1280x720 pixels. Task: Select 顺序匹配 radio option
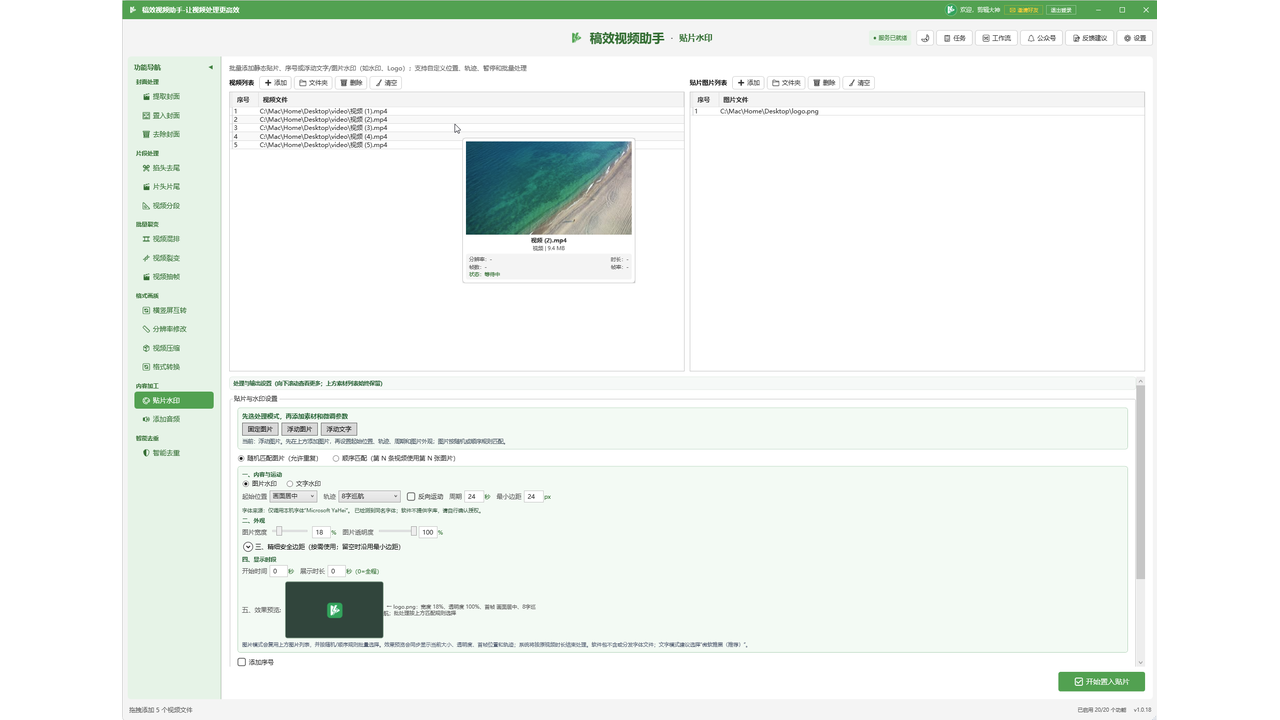336,458
